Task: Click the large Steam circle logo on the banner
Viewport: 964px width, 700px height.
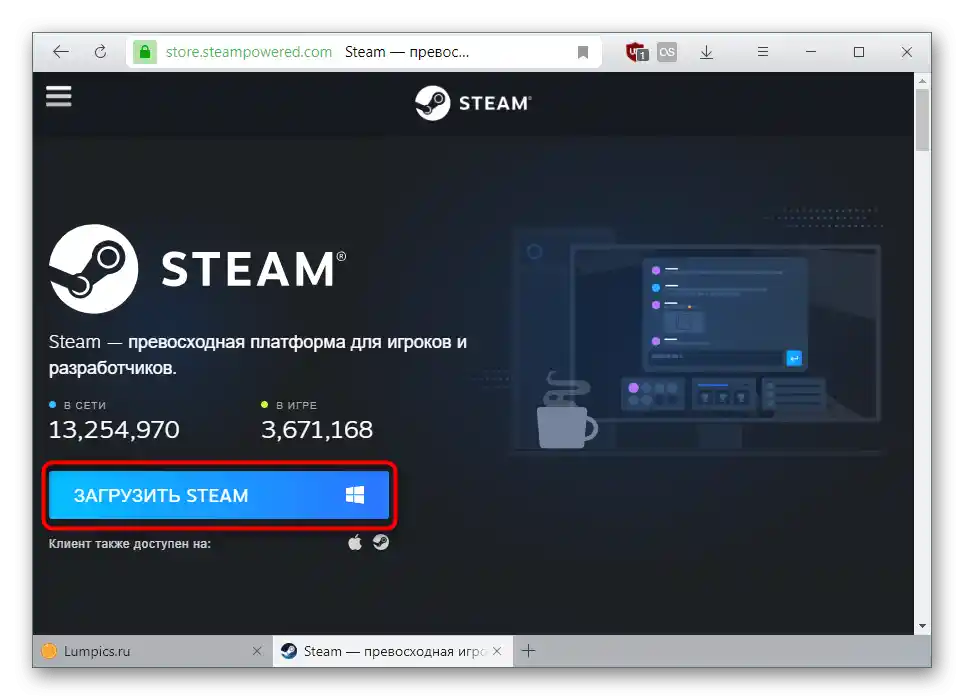Action: pyautogui.click(x=93, y=268)
